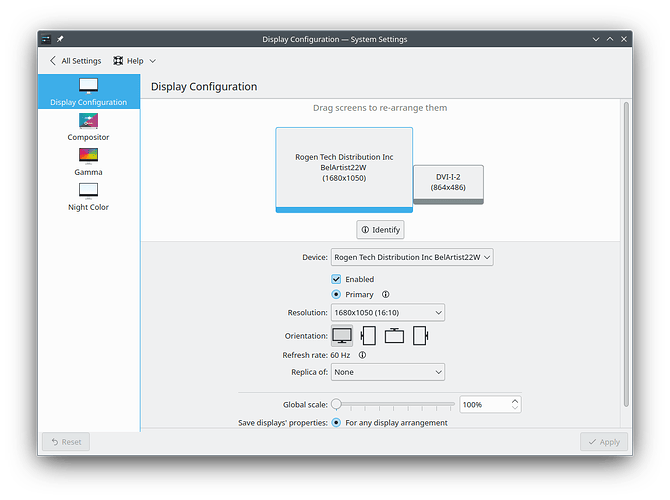The width and height of the screenshot is (670, 500).
Task: Choose the normal landscape orientation icon
Action: coord(342,335)
